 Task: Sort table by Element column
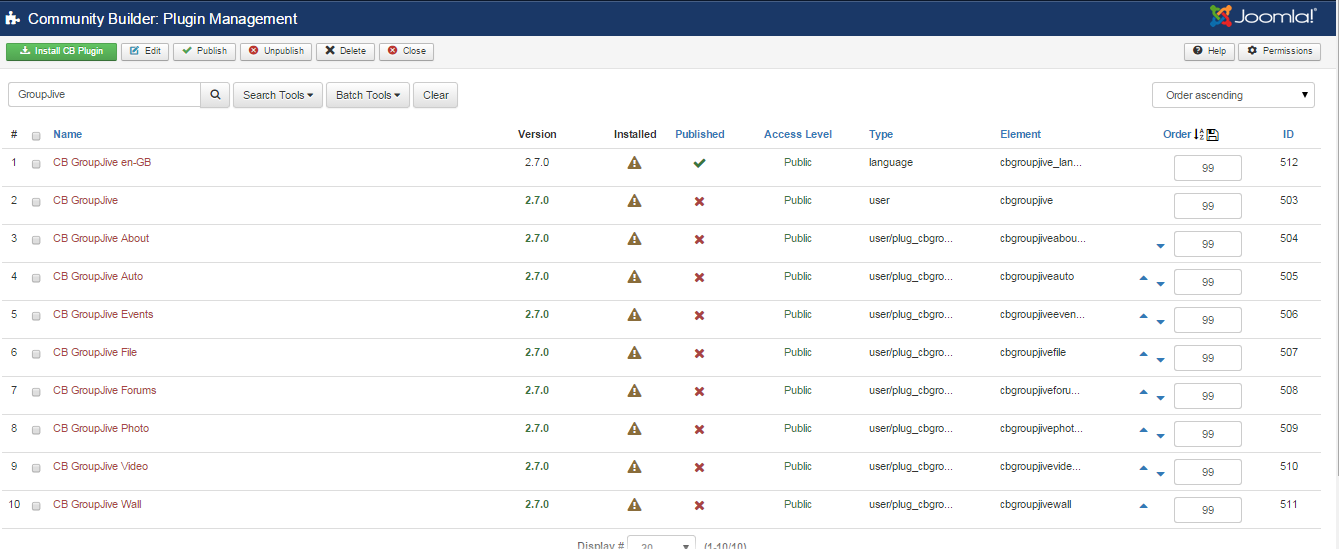point(1021,134)
